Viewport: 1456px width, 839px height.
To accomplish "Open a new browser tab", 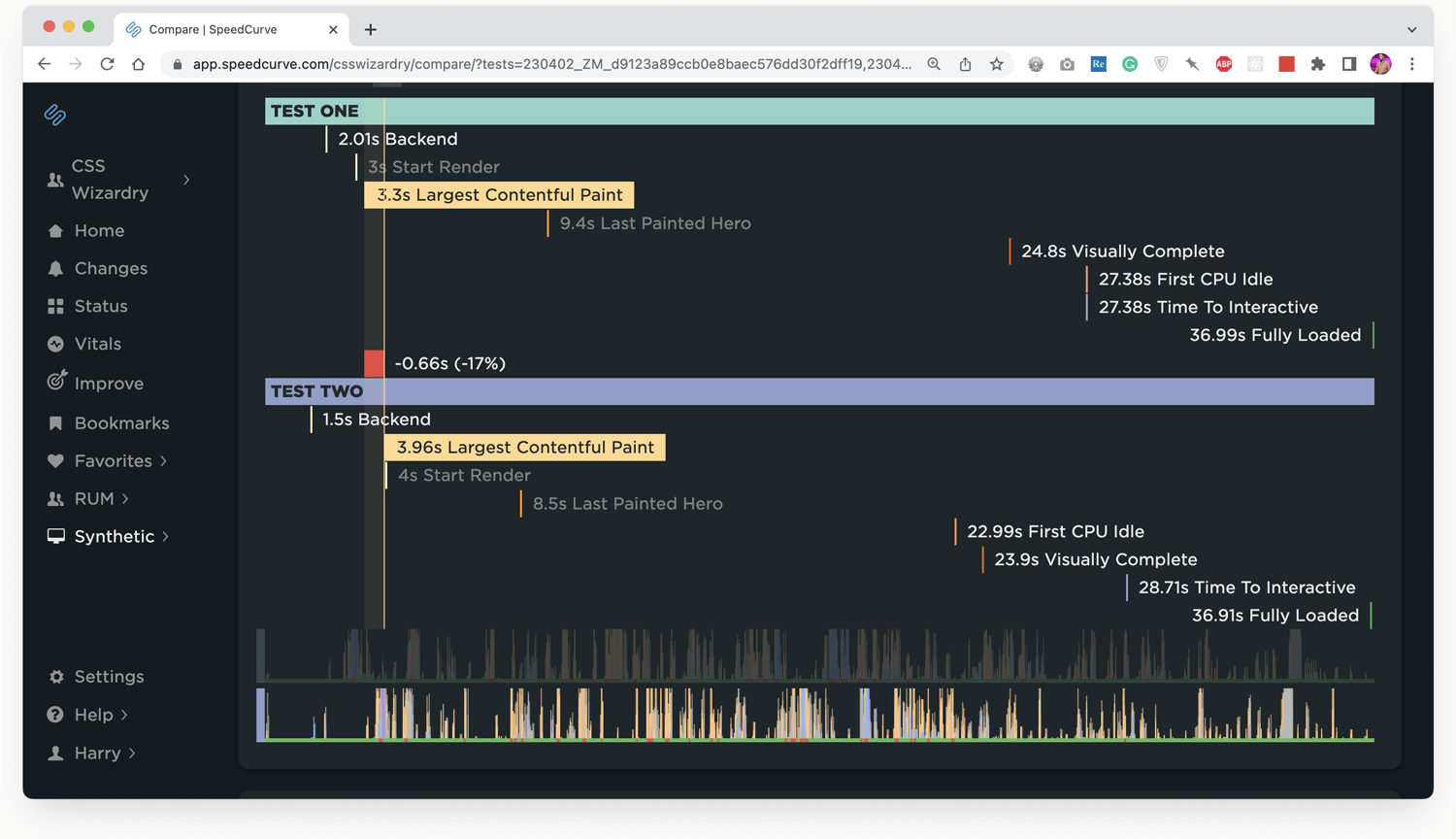I will [370, 29].
